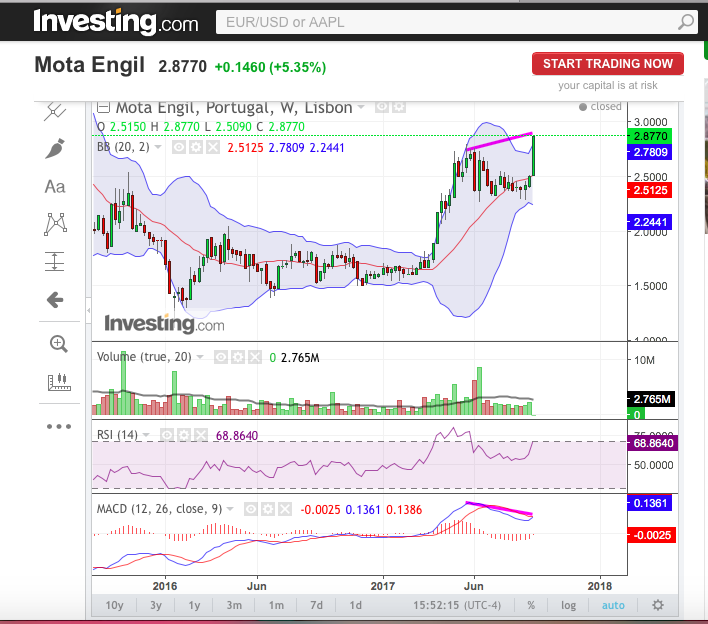
Task: Open Bollinger Bands settings gear
Action: (196, 147)
